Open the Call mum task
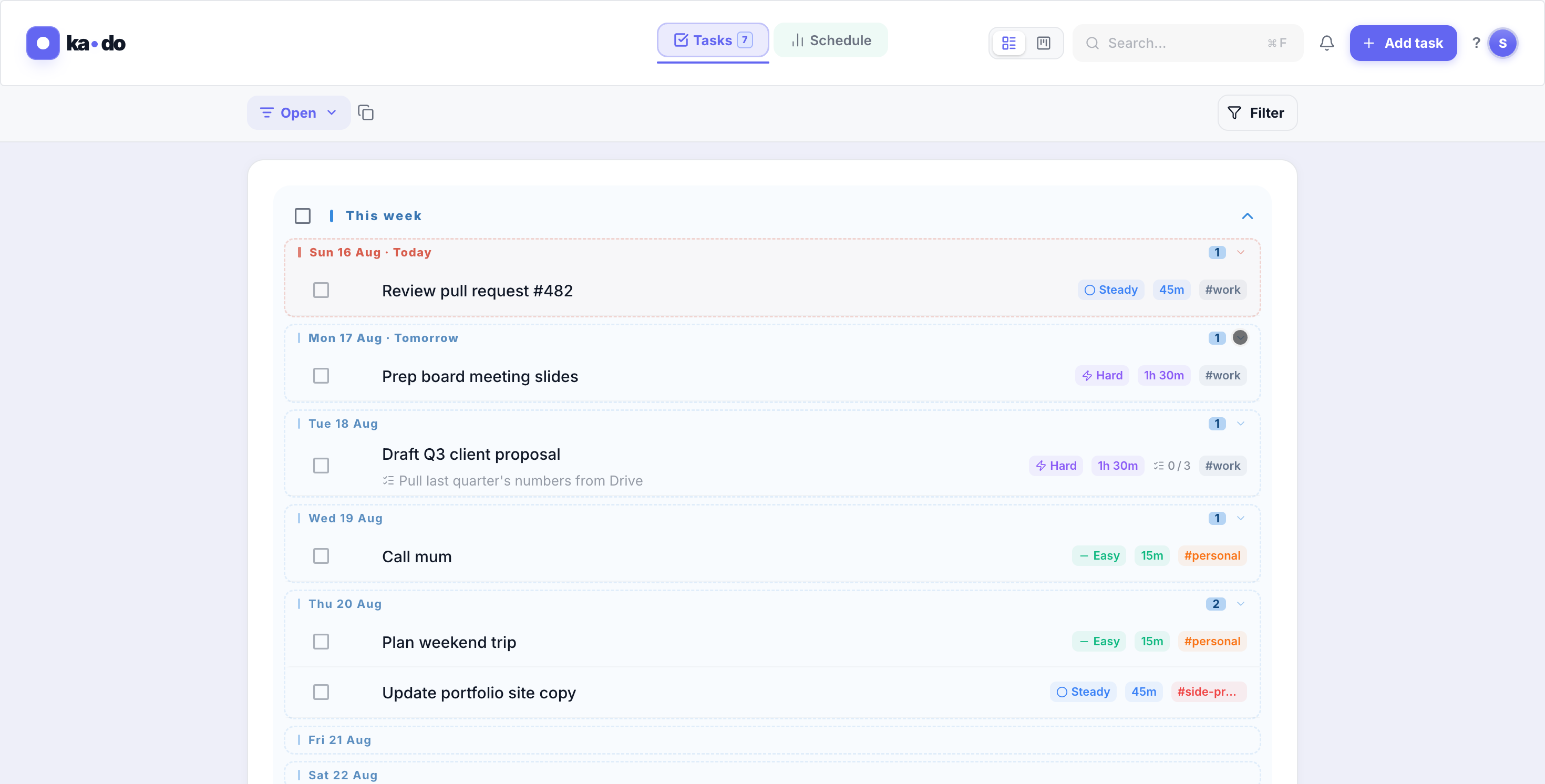Viewport: 1545px width, 784px height. (x=417, y=557)
